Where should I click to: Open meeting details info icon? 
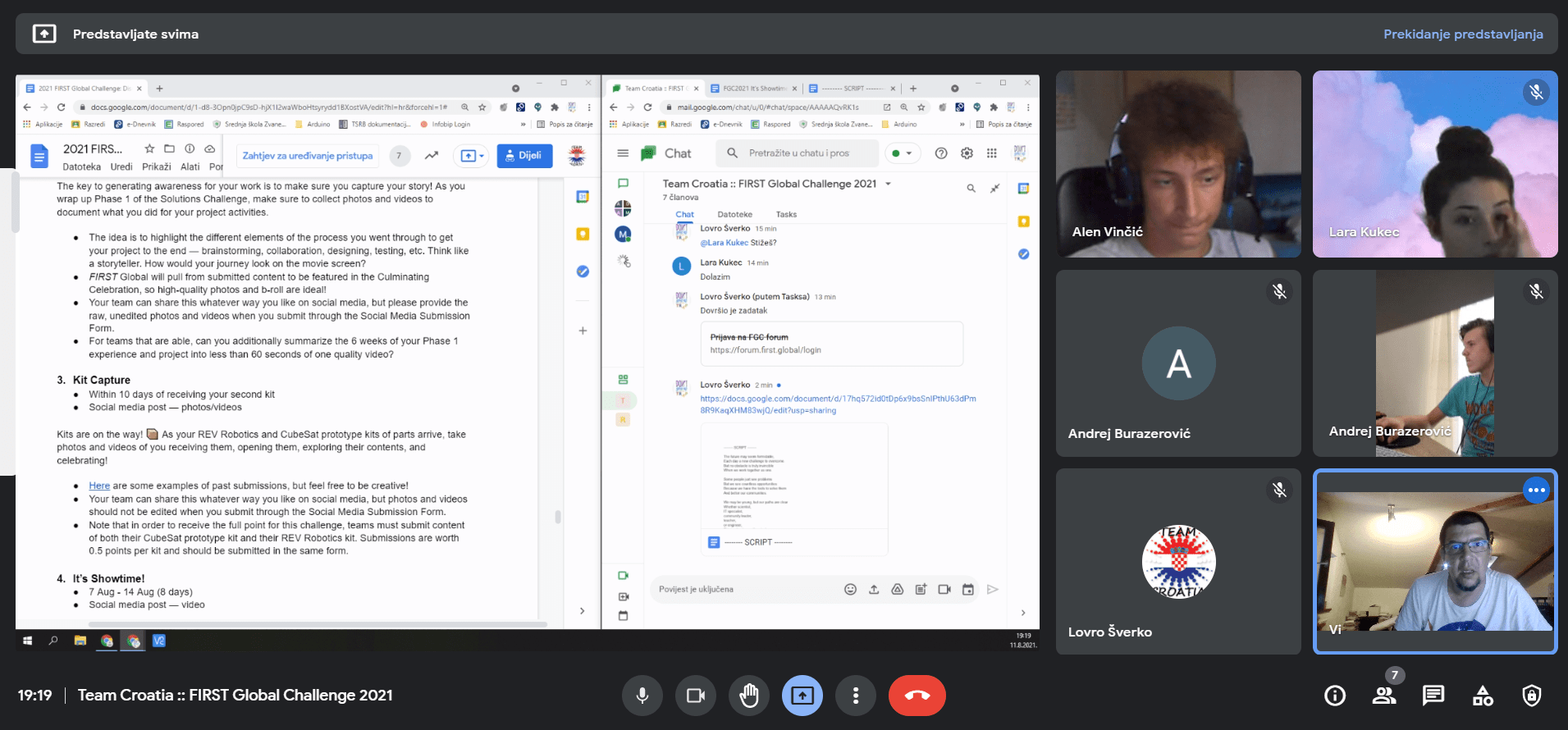click(x=1335, y=696)
